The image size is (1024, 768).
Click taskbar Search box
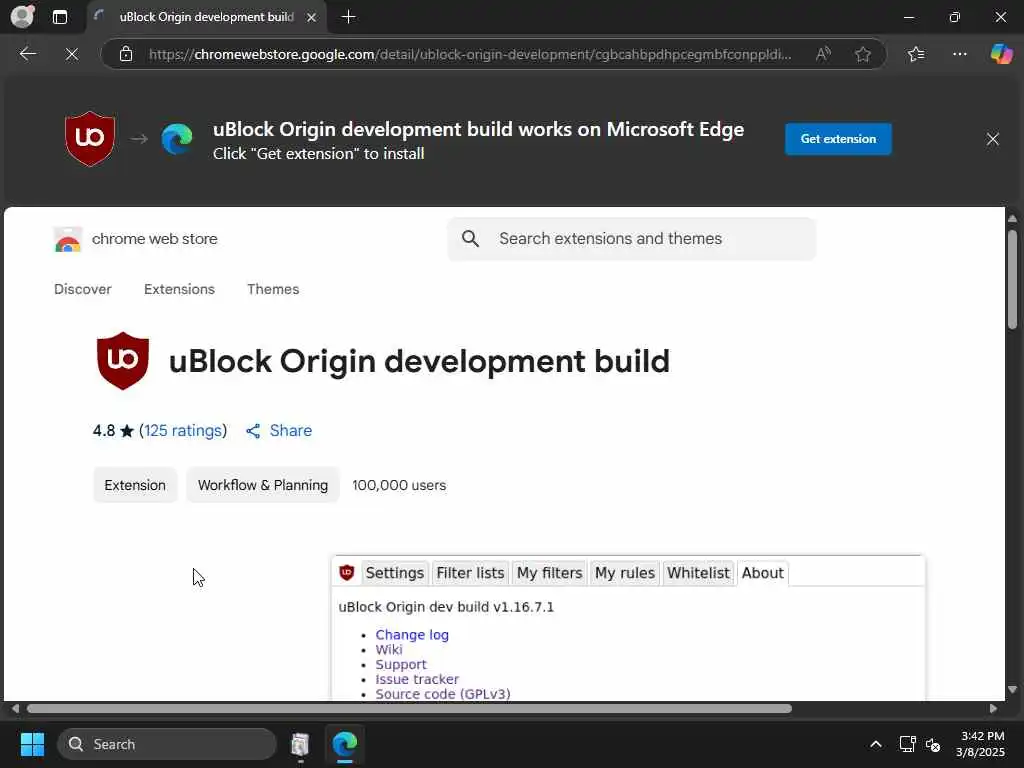[x=167, y=744]
